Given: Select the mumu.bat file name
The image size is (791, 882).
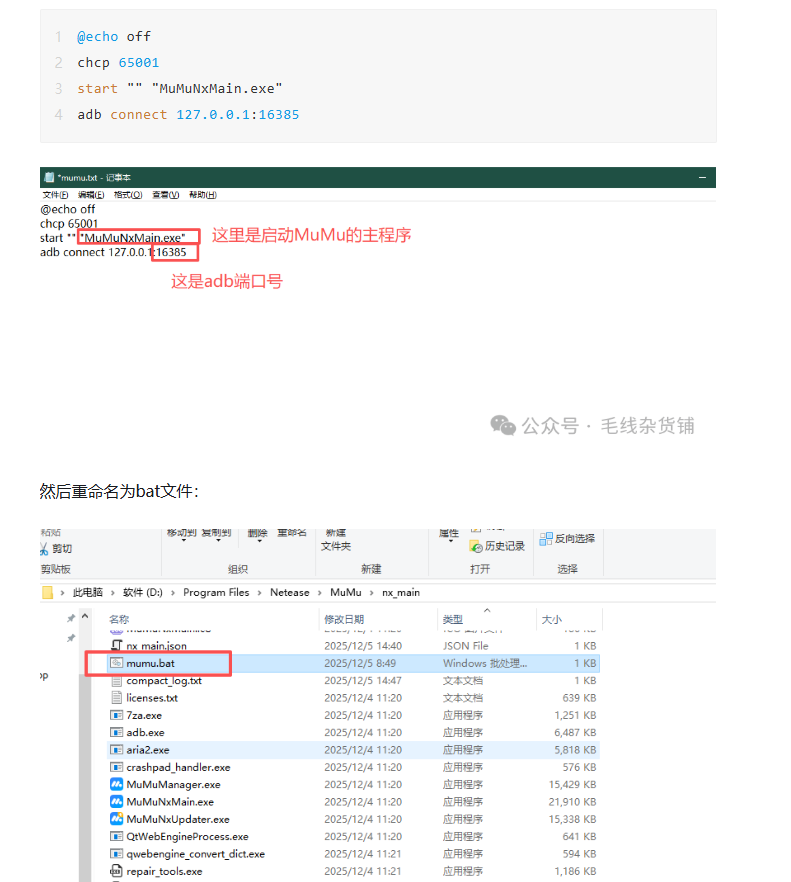Looking at the screenshot, I should [x=150, y=663].
